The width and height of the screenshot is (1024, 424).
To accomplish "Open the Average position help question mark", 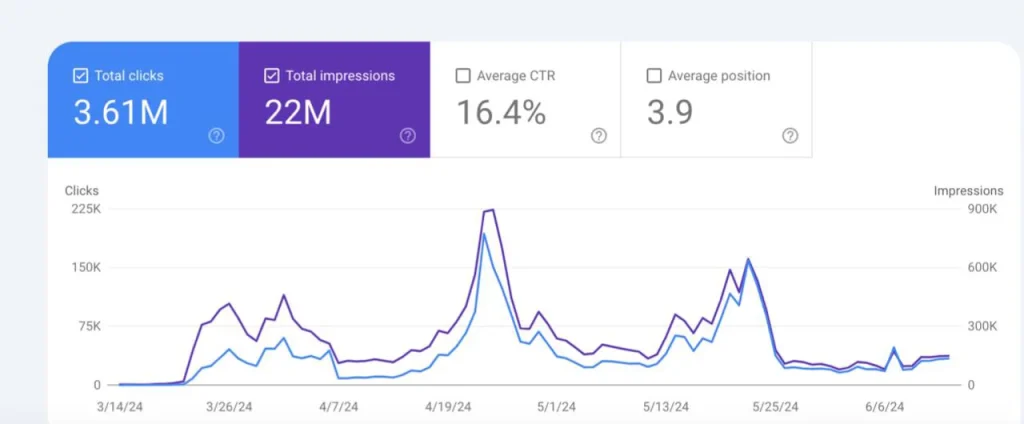I will pyautogui.click(x=789, y=136).
